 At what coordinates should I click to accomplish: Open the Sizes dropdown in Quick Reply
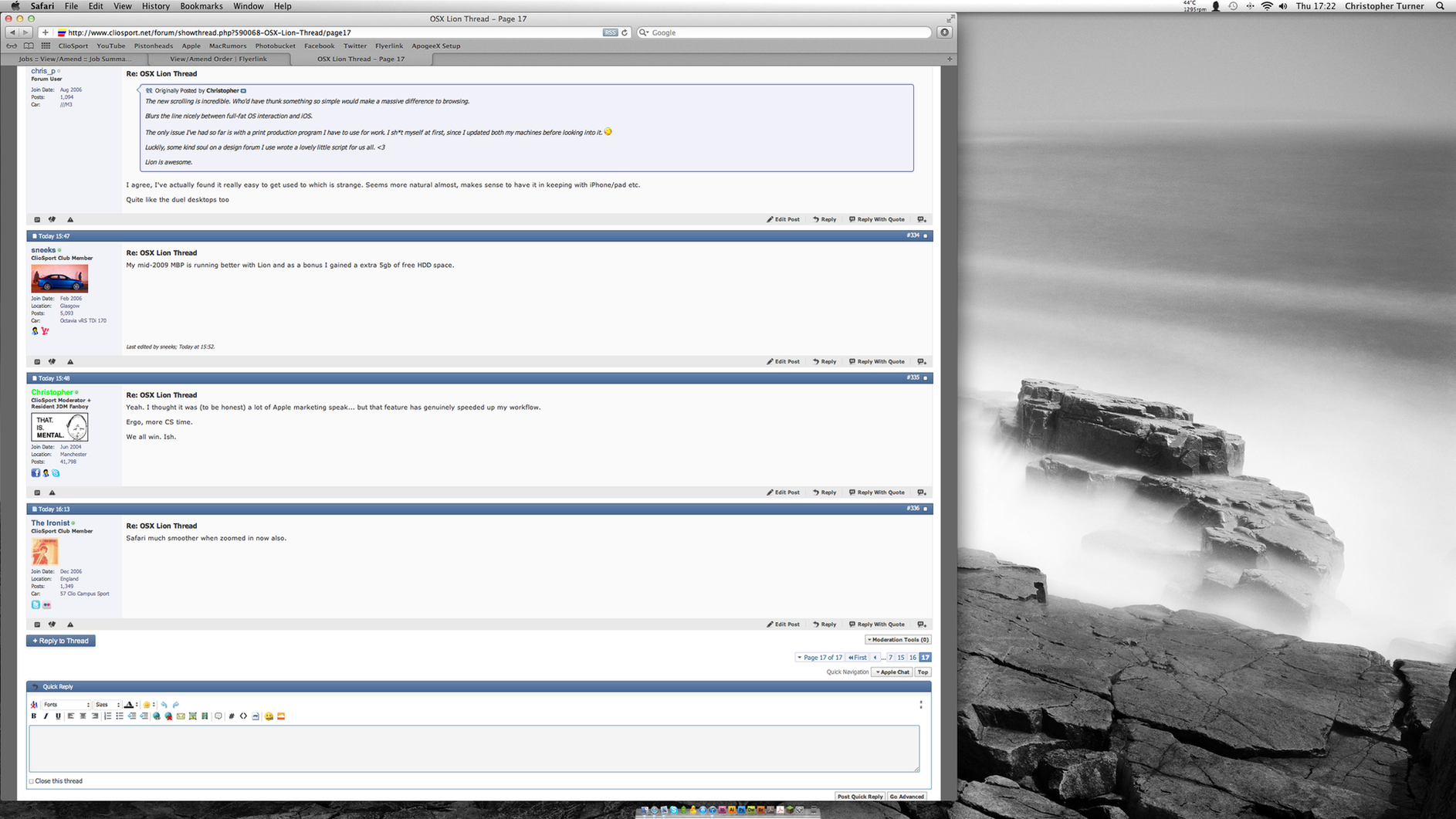106,705
